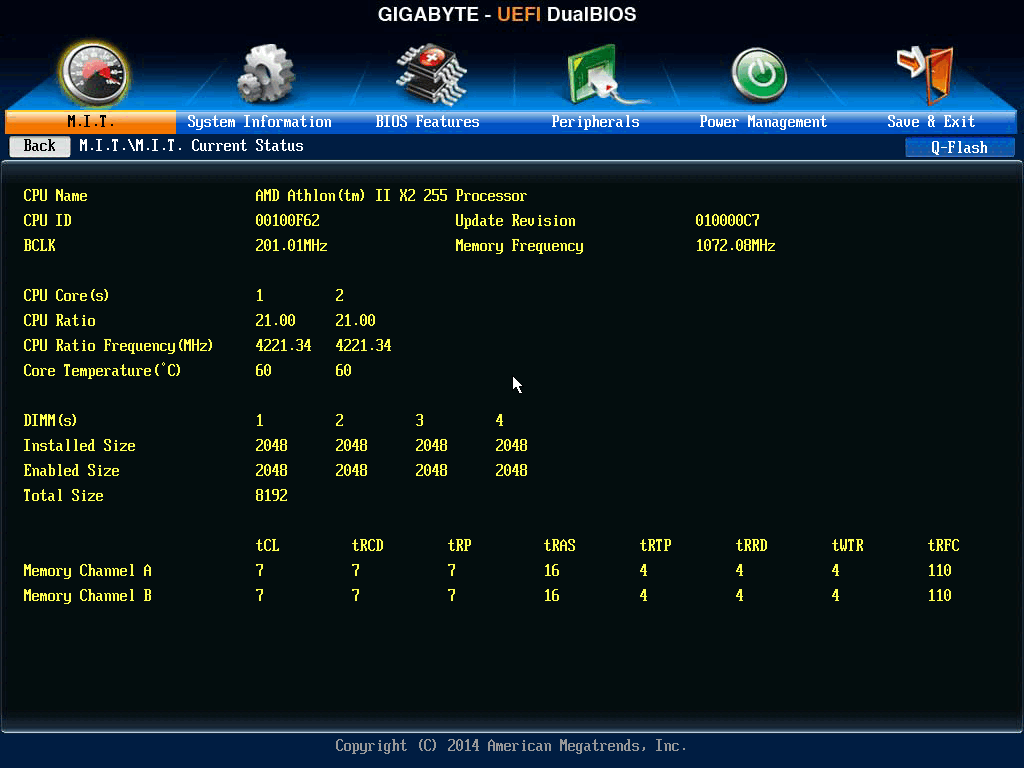
Task: Switch to the Save & Exit tab
Action: (931, 121)
